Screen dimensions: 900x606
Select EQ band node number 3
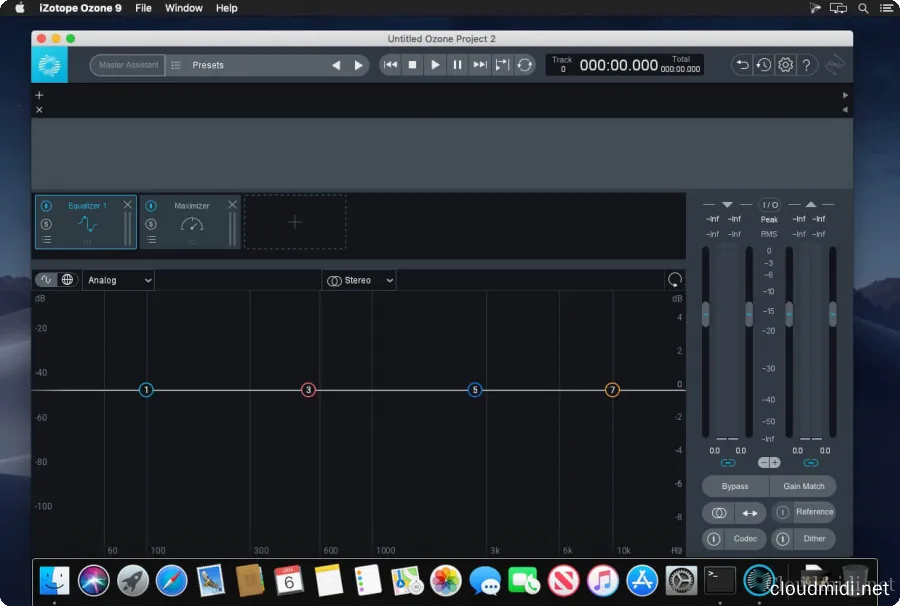(x=308, y=390)
